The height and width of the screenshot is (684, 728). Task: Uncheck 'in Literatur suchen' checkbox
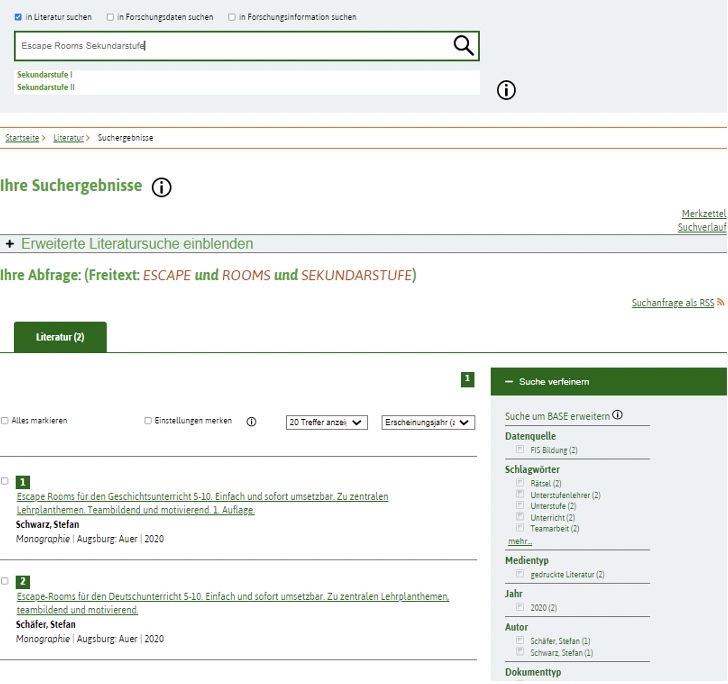click(19, 17)
